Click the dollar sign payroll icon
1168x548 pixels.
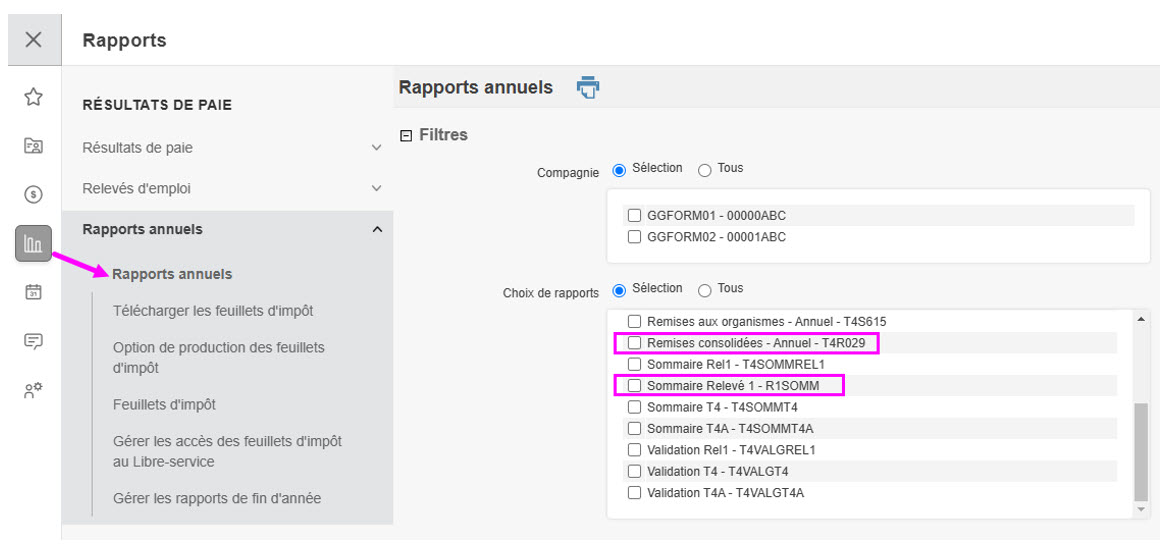[x=33, y=195]
